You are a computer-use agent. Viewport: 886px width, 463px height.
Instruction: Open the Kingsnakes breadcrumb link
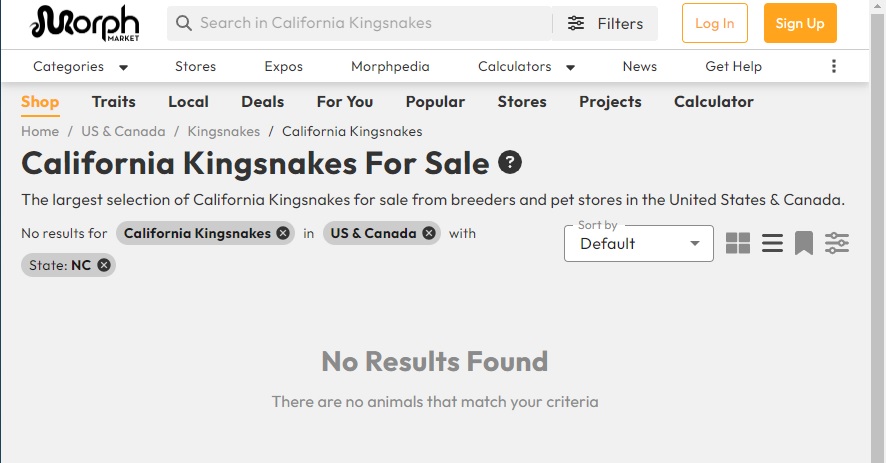224,131
